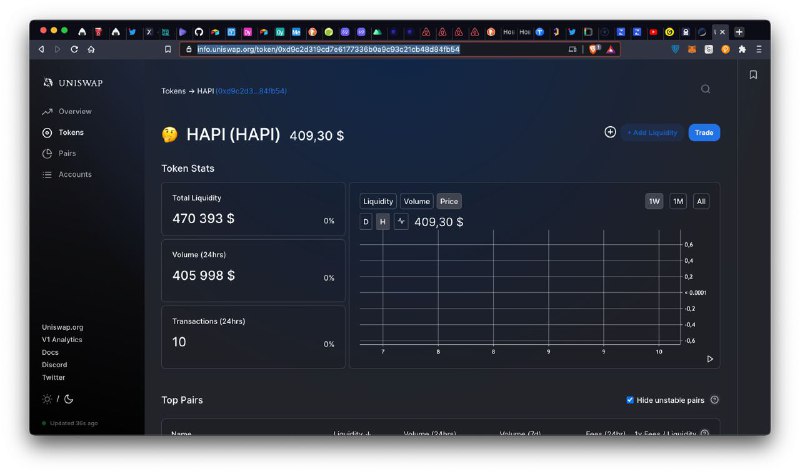Select hourly H candle interval

click(383, 222)
